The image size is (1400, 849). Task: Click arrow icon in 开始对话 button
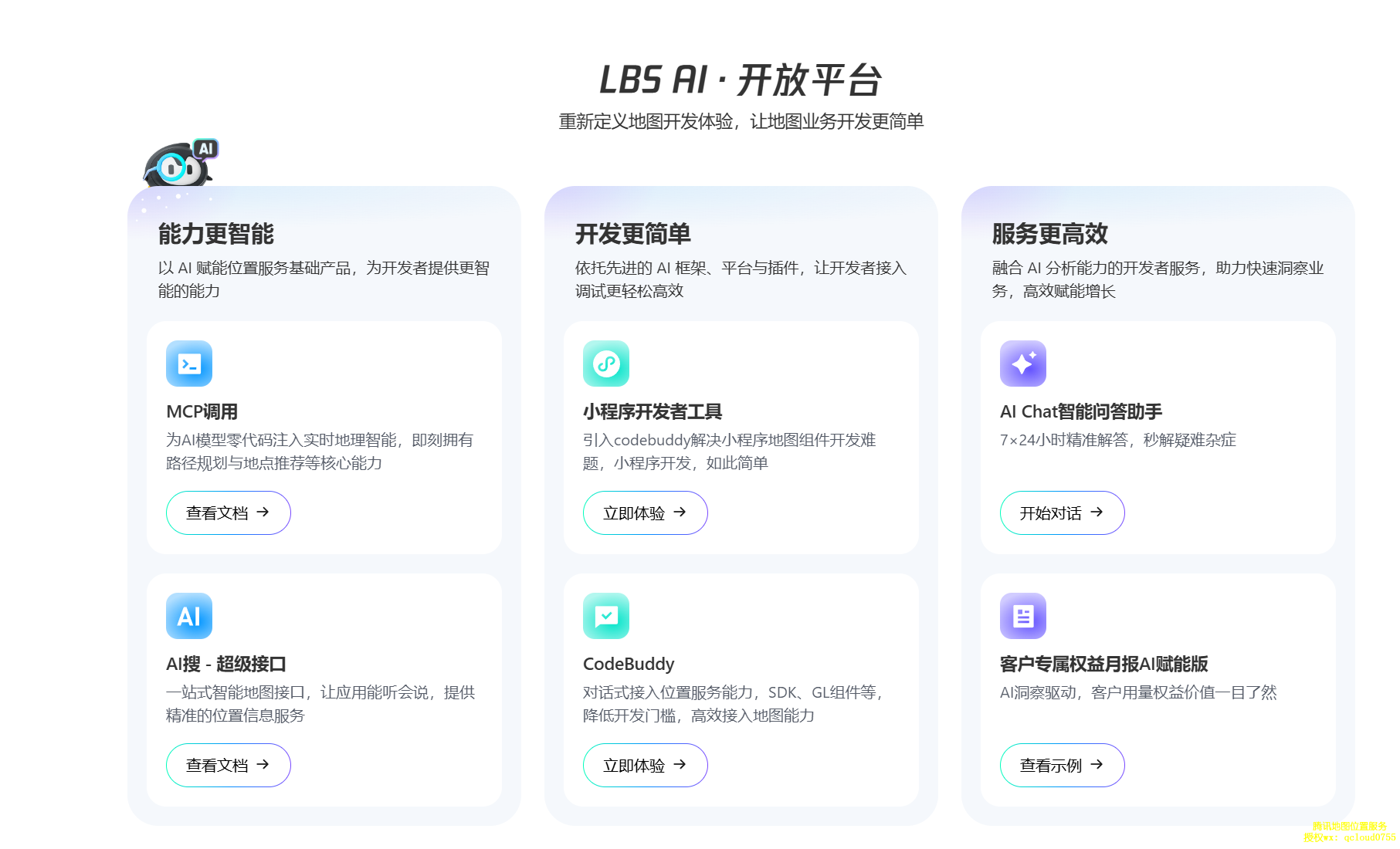pos(1097,512)
